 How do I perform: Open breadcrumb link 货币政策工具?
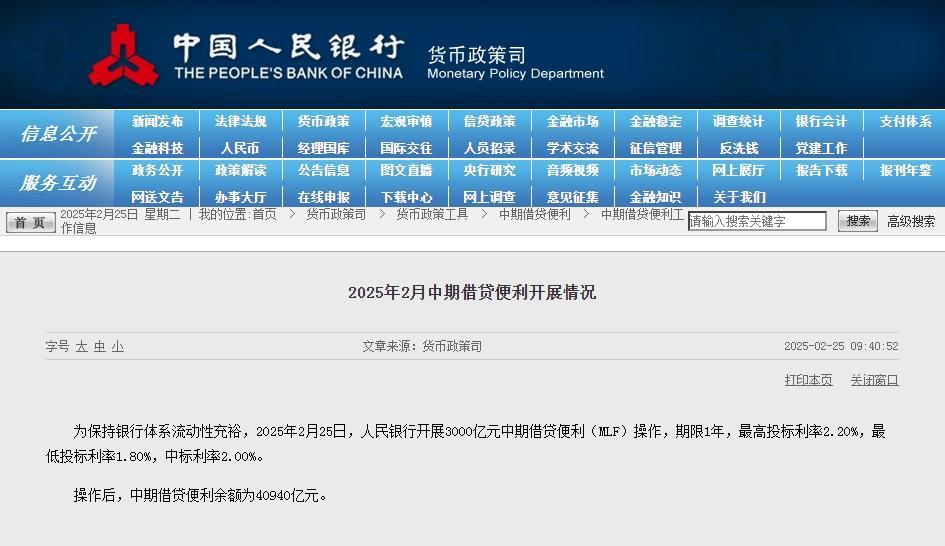[433, 215]
